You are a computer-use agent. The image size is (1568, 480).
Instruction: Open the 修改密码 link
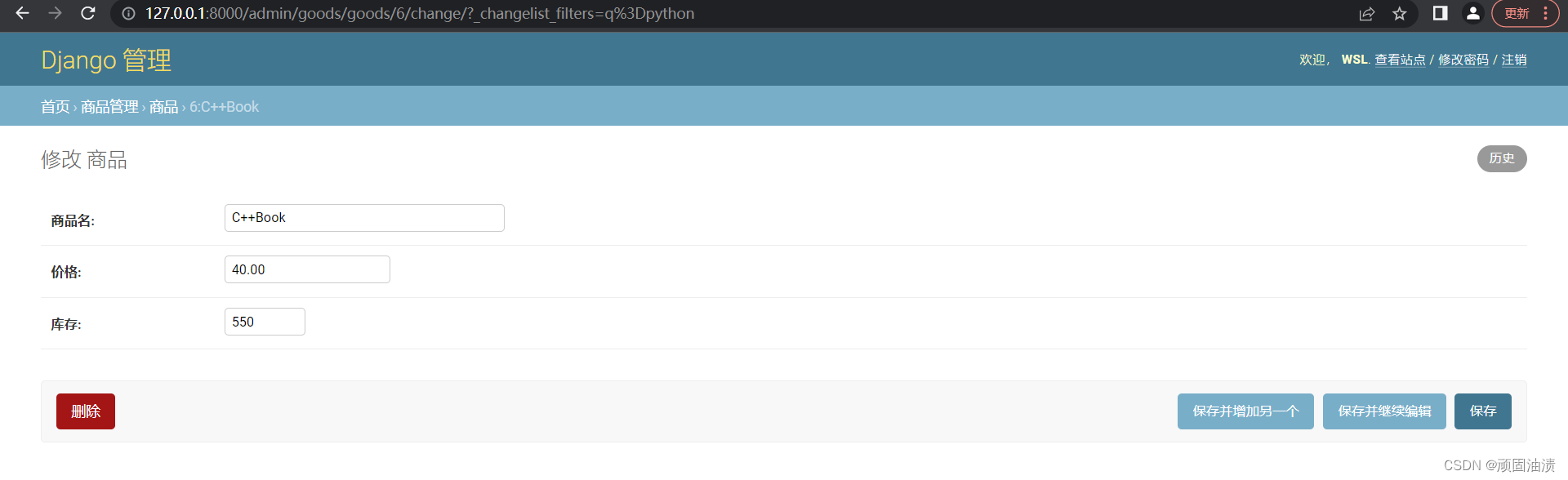point(1463,60)
